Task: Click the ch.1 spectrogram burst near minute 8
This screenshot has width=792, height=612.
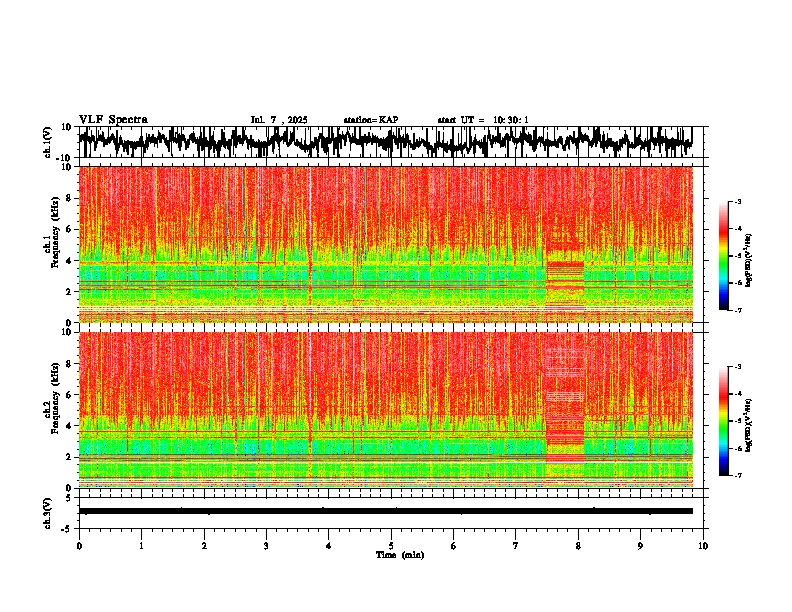Action: (x=565, y=285)
